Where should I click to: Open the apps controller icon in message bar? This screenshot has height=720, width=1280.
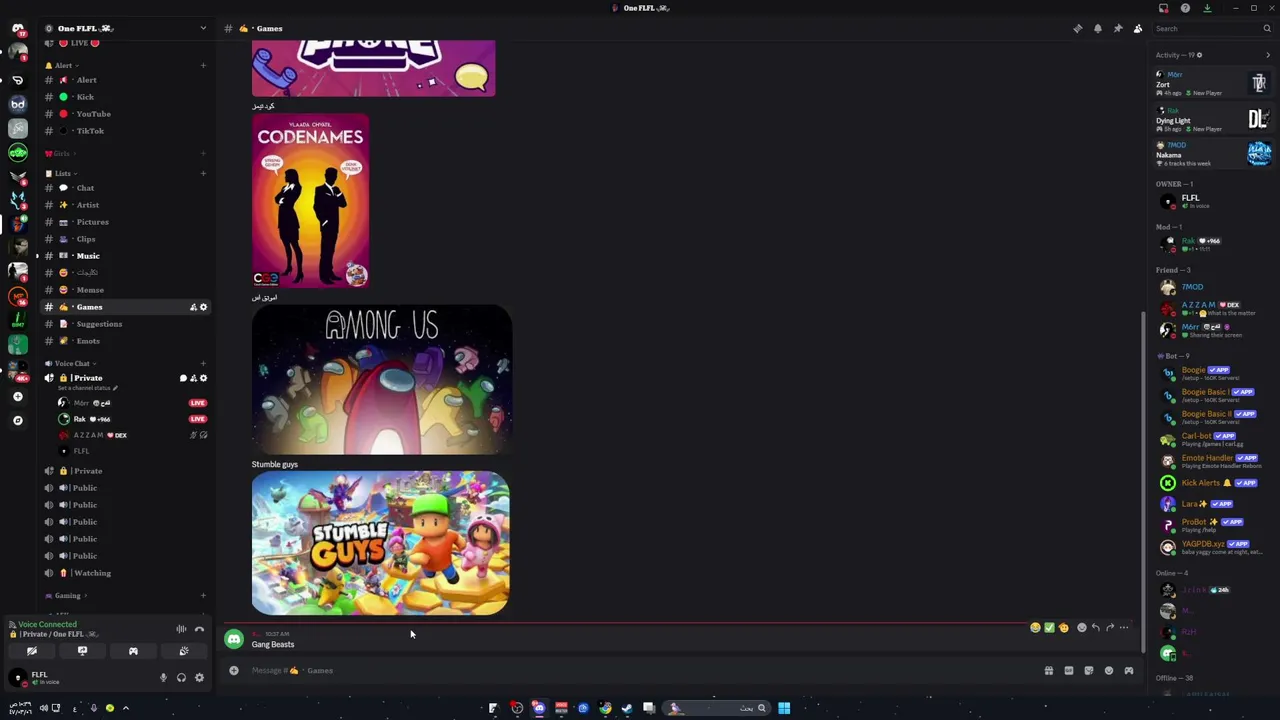1128,670
